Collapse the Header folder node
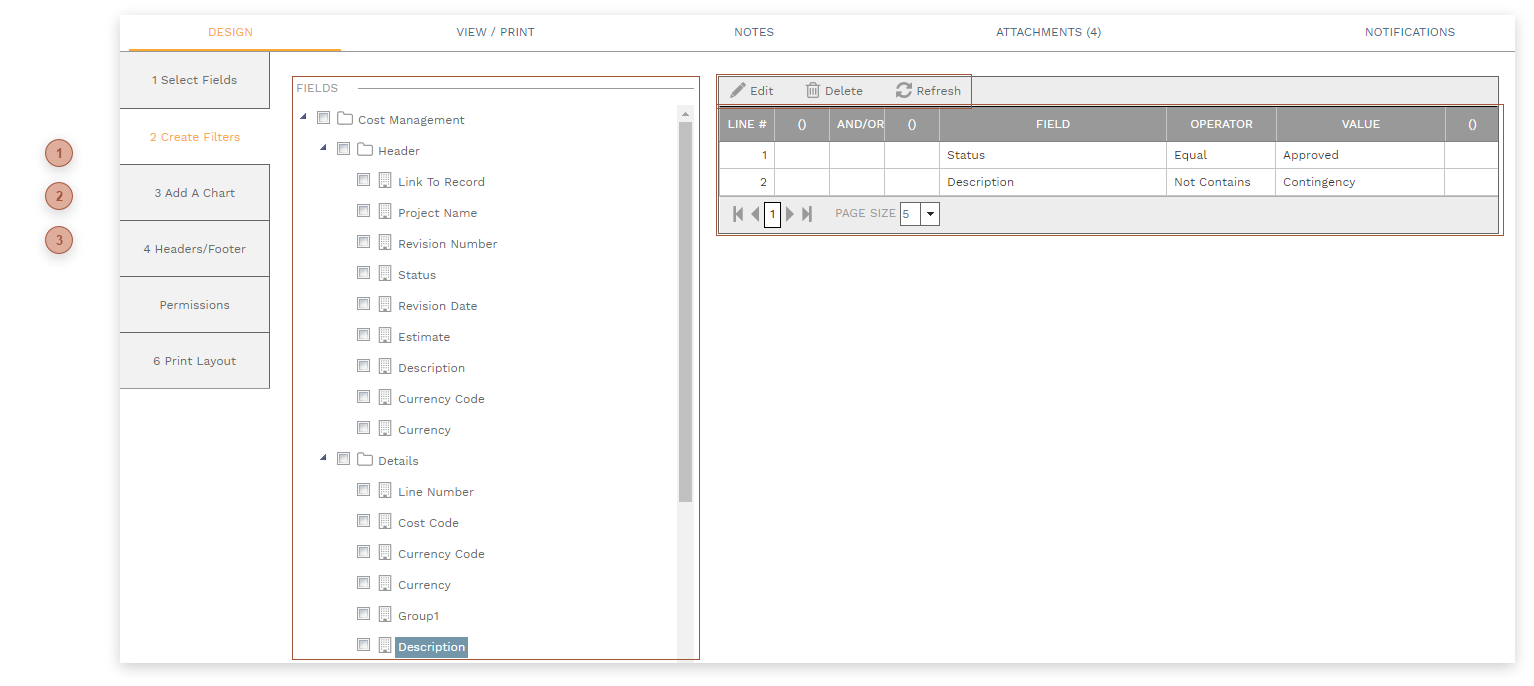 point(323,149)
